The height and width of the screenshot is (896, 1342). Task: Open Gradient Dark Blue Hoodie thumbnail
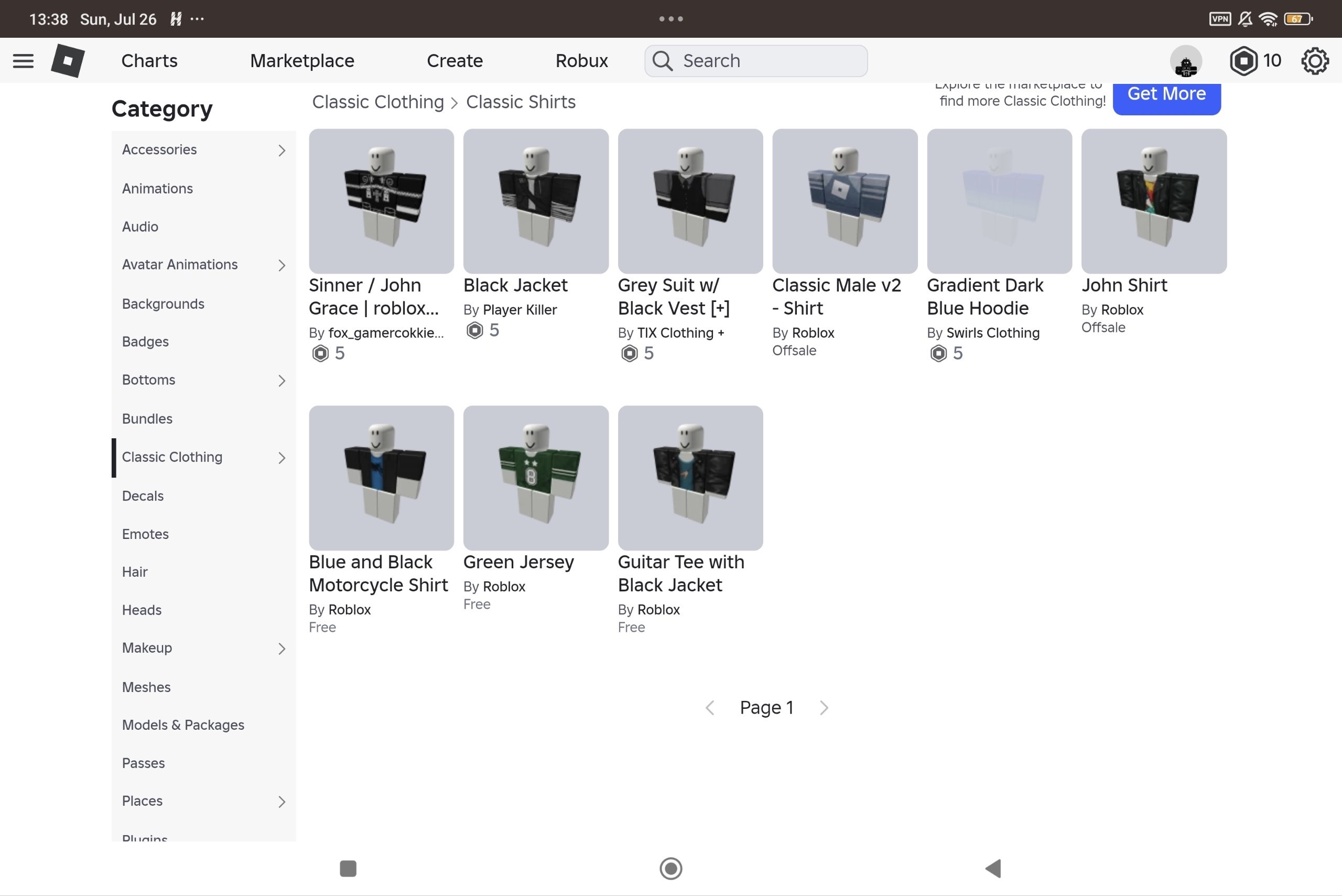pyautogui.click(x=999, y=201)
